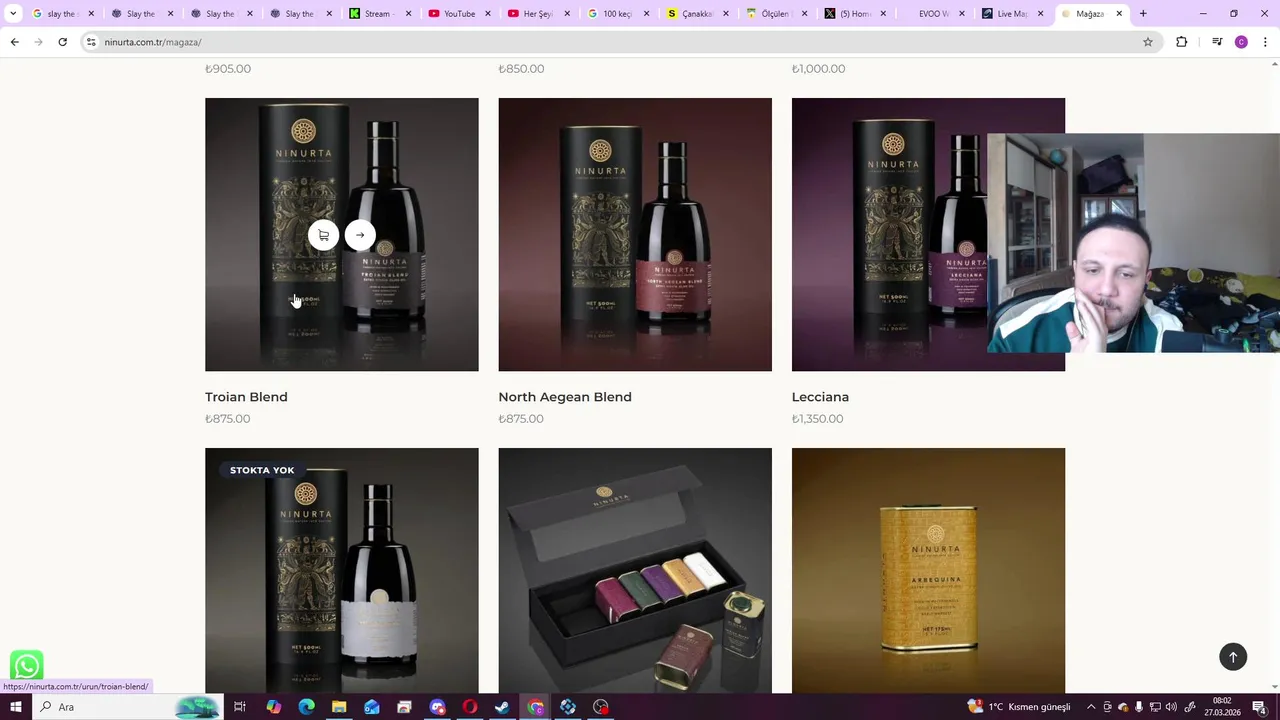Click the arrow icon on Troian Blend image
Image resolution: width=1280 pixels, height=720 pixels.
click(x=360, y=235)
